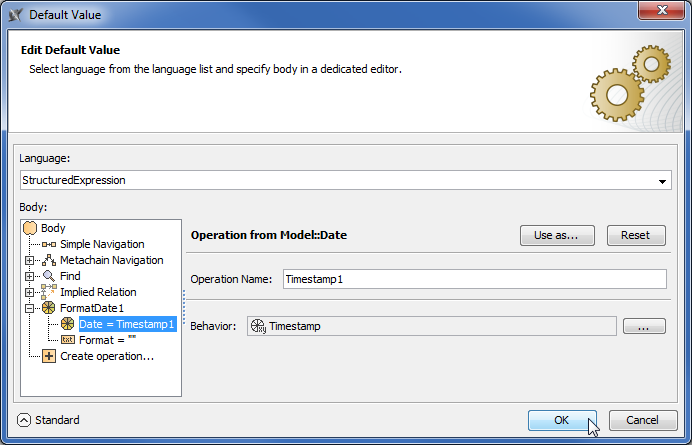Click the Format text parameter icon

[67, 340]
